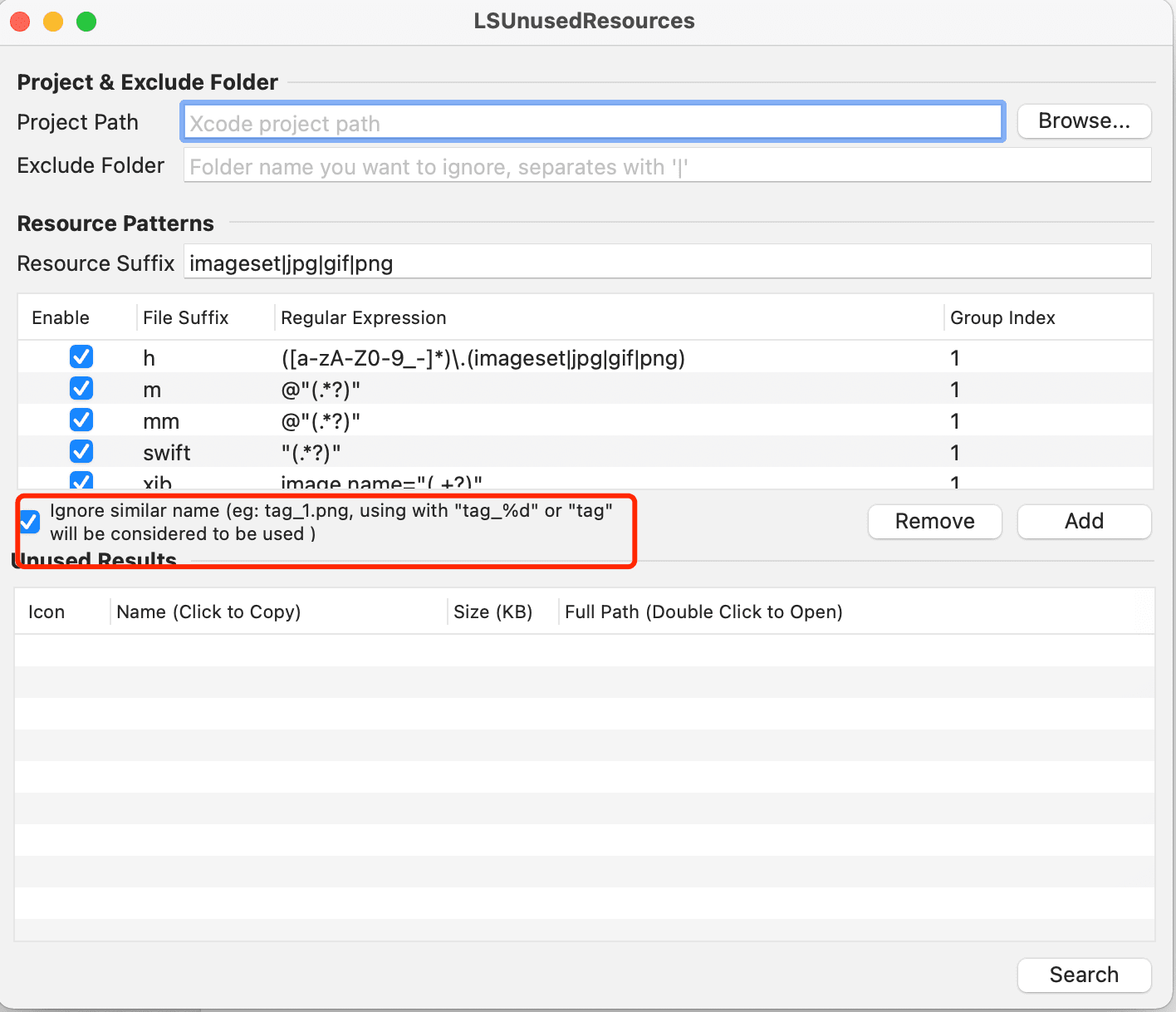1176x1012 pixels.
Task: Uncheck the swift file suffix checkbox
Action: click(x=81, y=452)
